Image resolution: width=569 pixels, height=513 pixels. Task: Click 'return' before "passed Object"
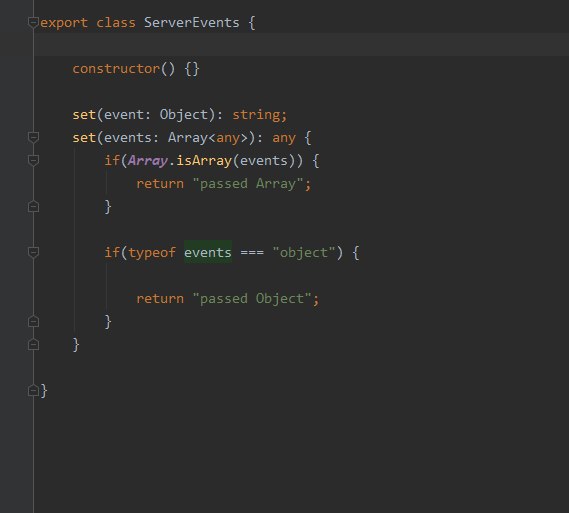coord(160,299)
